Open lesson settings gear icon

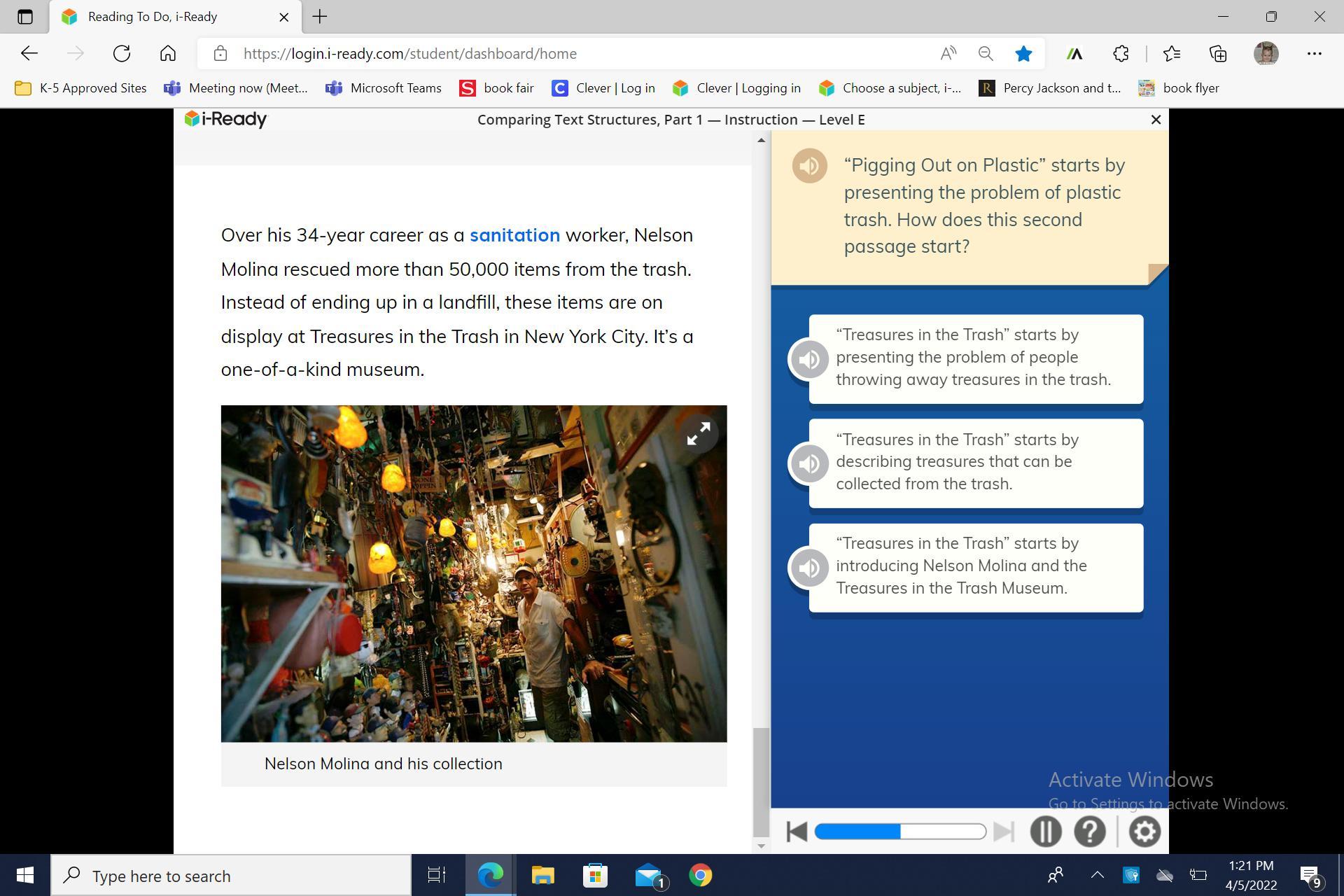[1144, 832]
